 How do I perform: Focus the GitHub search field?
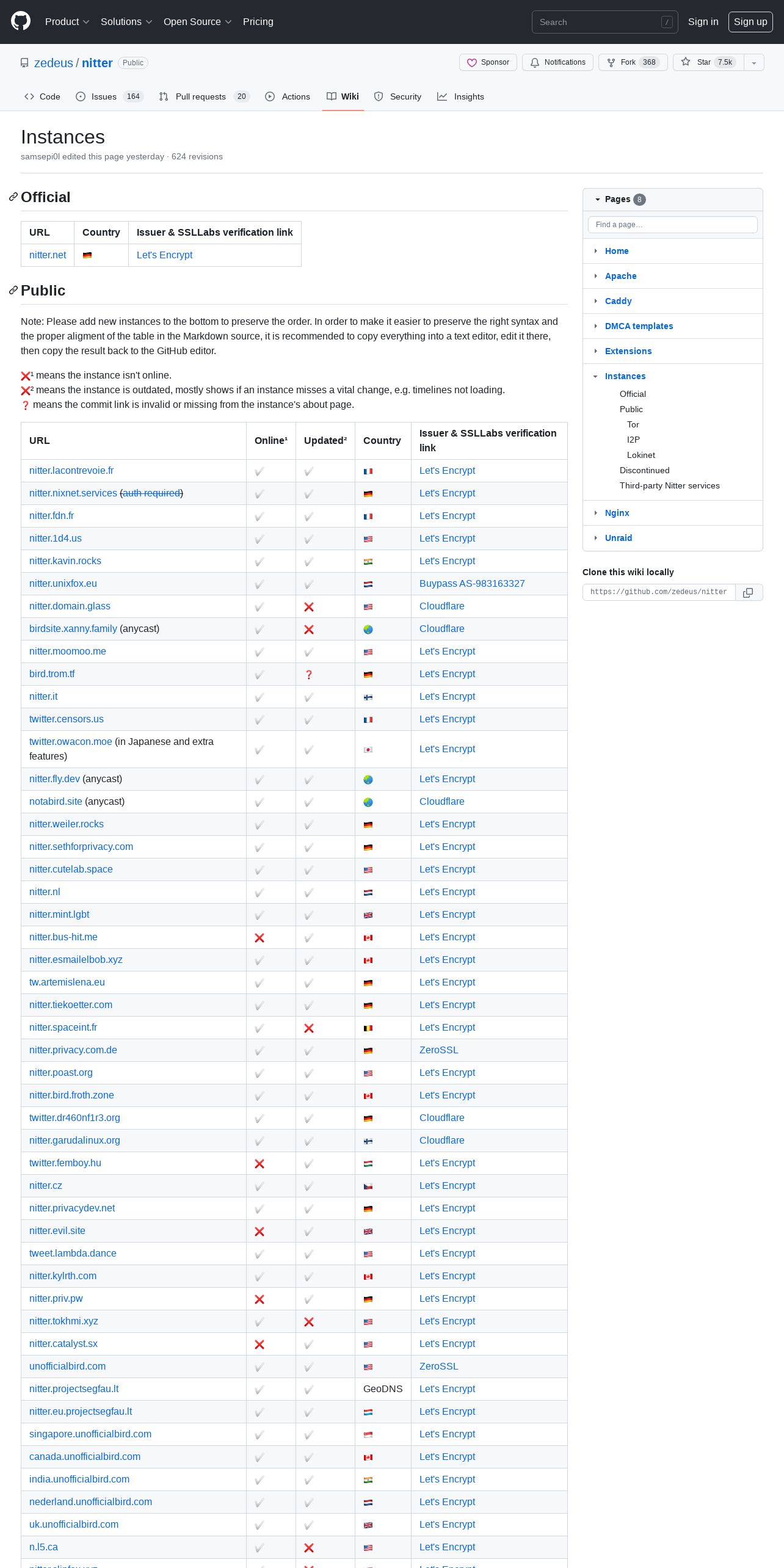point(604,22)
